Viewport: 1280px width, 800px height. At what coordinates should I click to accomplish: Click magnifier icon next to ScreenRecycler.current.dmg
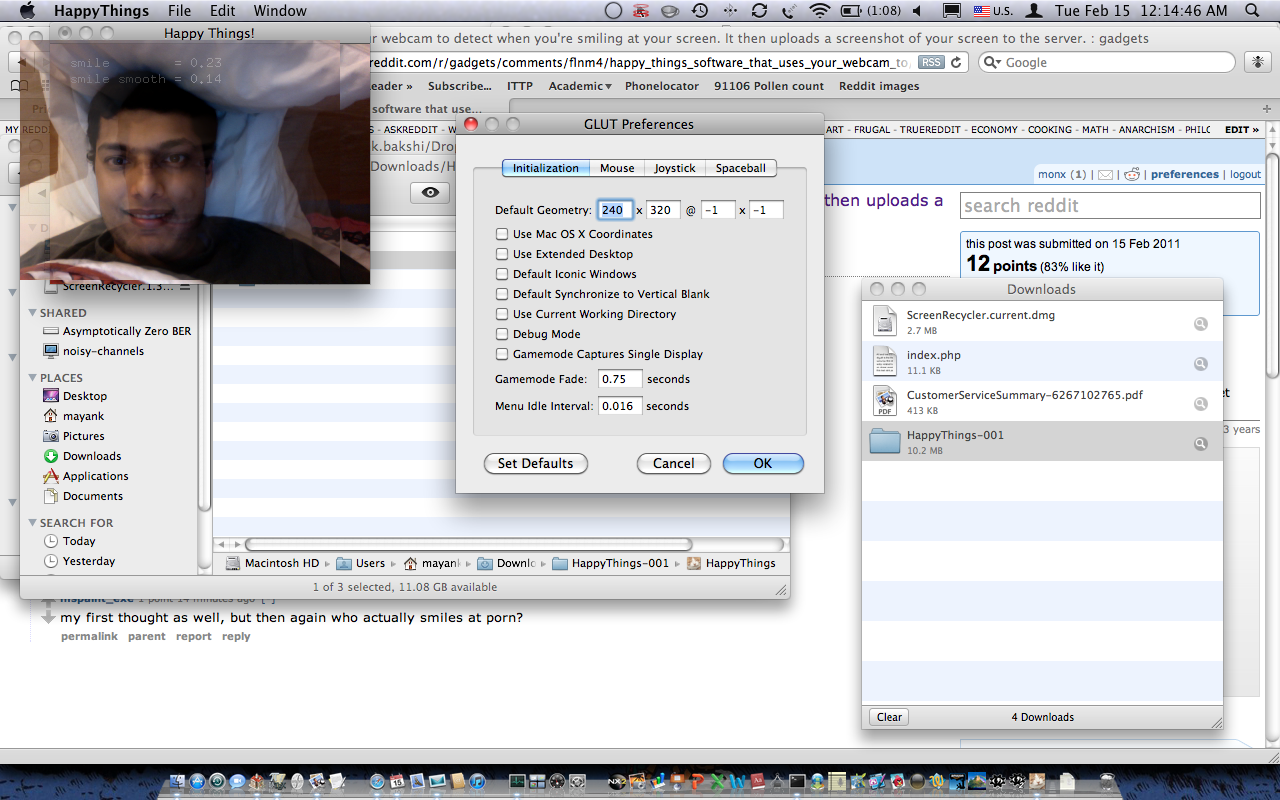[x=1200, y=324]
